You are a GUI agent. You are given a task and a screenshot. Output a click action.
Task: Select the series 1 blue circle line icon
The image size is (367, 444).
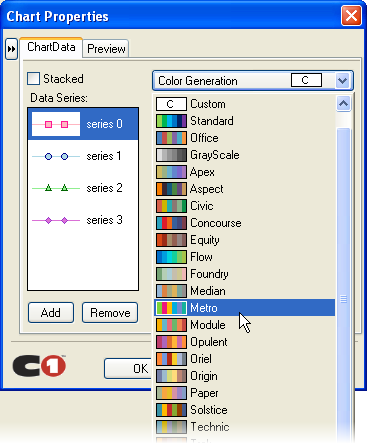click(x=56, y=156)
